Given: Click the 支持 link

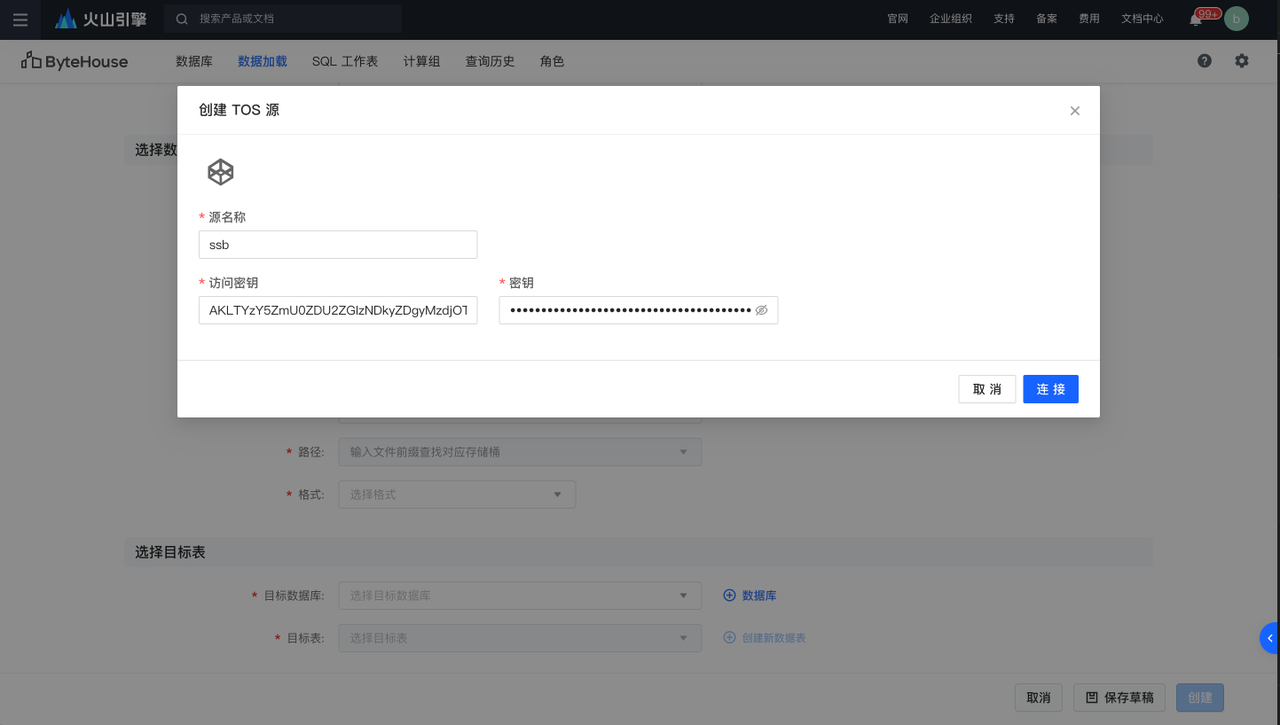Looking at the screenshot, I should click(x=1004, y=19).
